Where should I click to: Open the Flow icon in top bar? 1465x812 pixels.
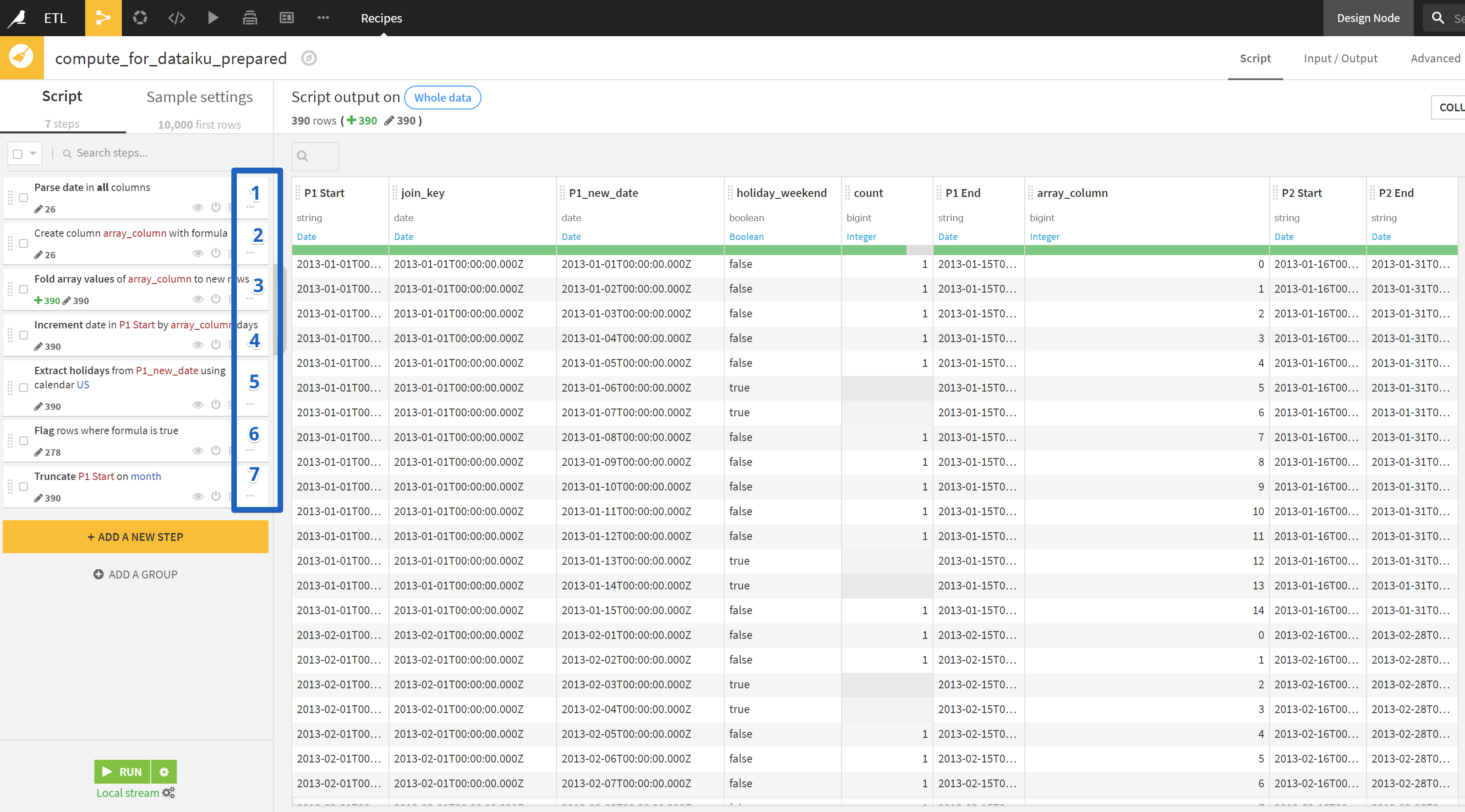pyautogui.click(x=103, y=18)
